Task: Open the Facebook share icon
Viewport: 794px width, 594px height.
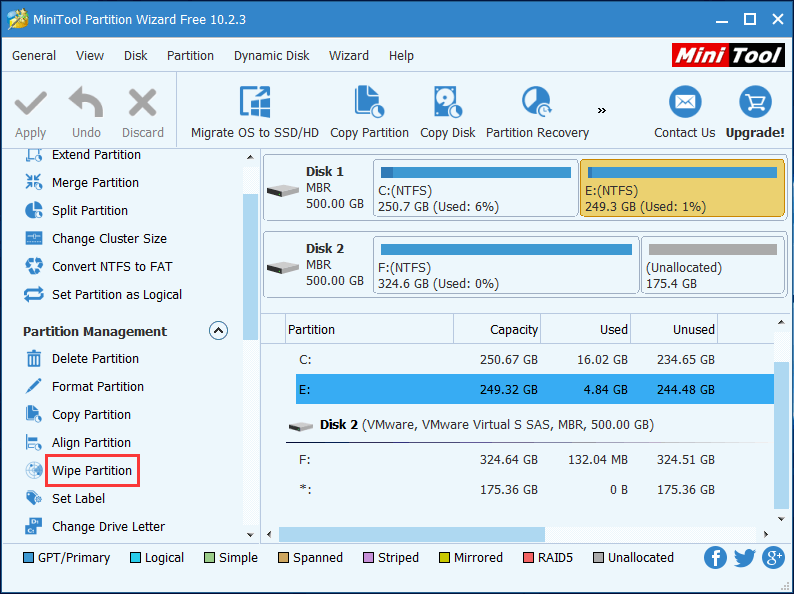Action: (x=715, y=558)
